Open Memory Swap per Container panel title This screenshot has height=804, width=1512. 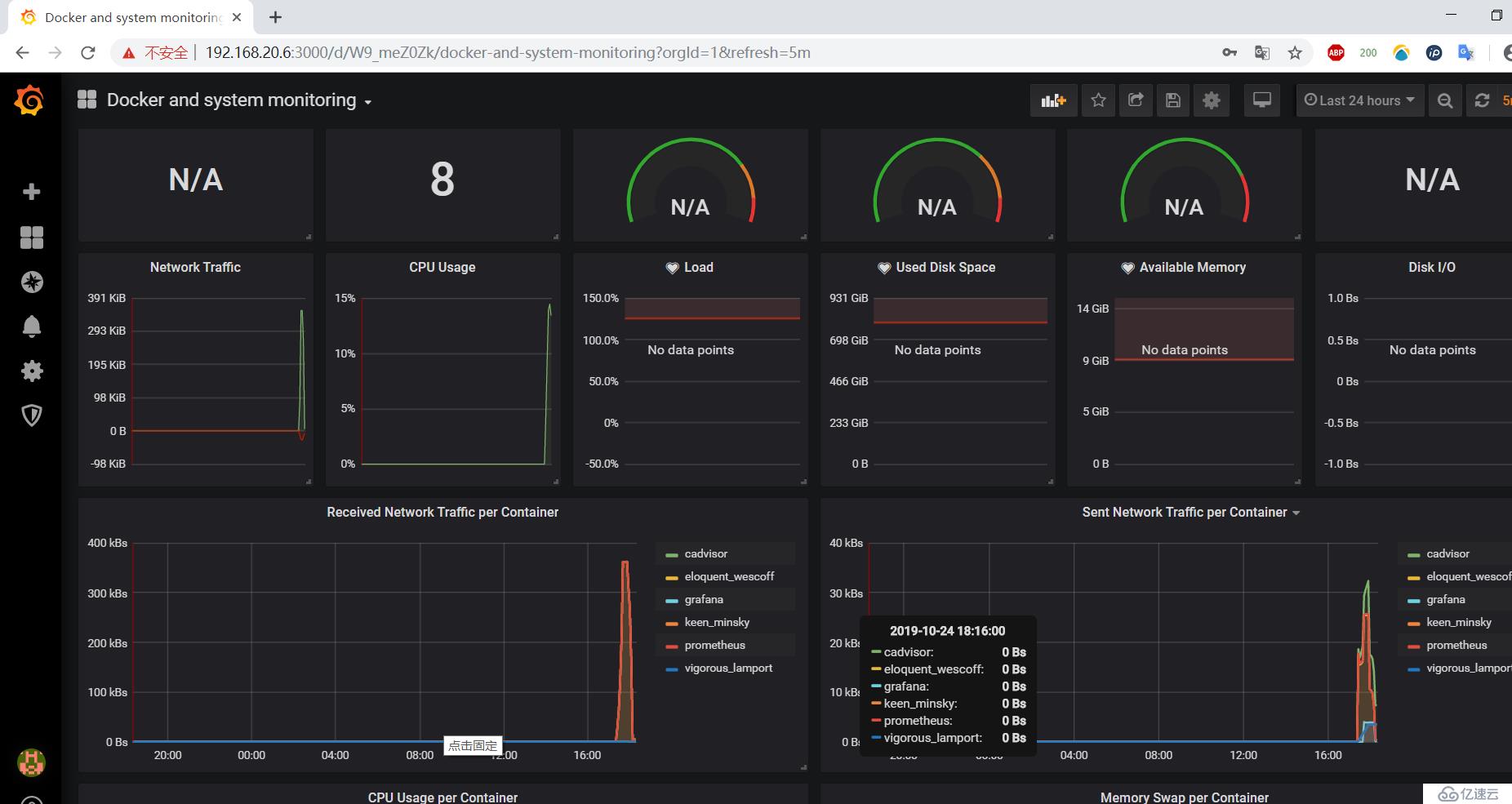(x=1184, y=797)
